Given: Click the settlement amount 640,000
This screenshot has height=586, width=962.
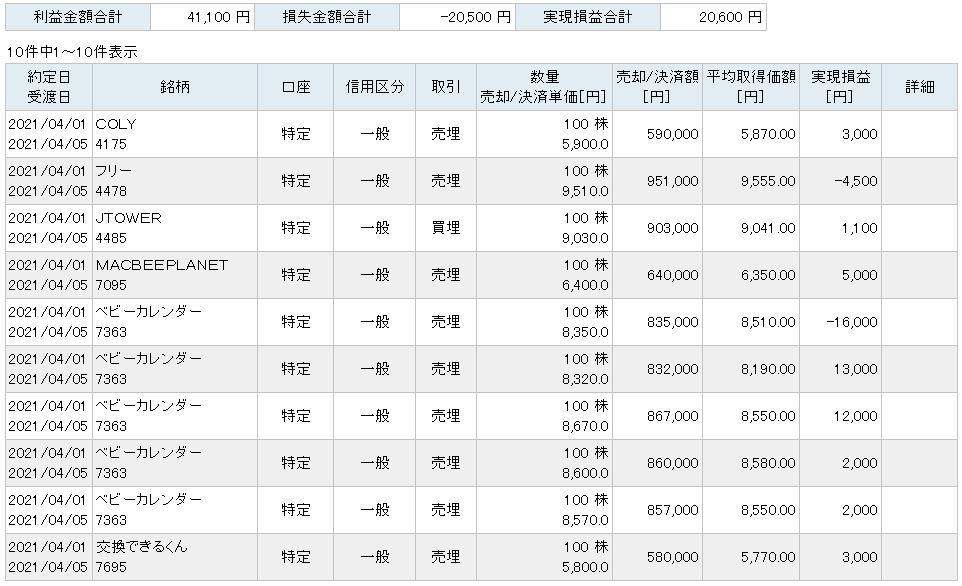Looking at the screenshot, I should click(x=672, y=275).
